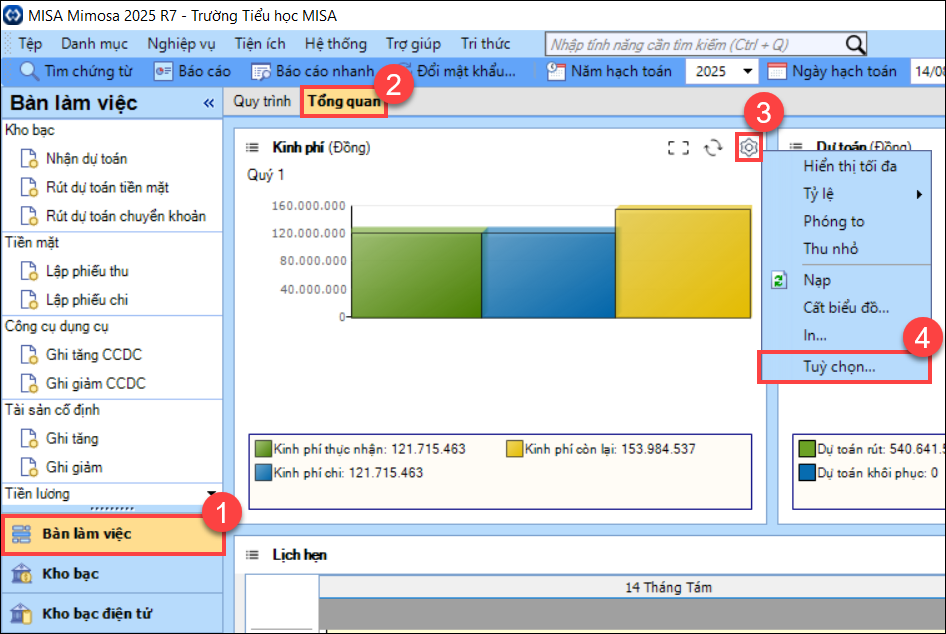Click the Công cụ dụng cụ group header
The width and height of the screenshot is (946, 634).
[57, 326]
